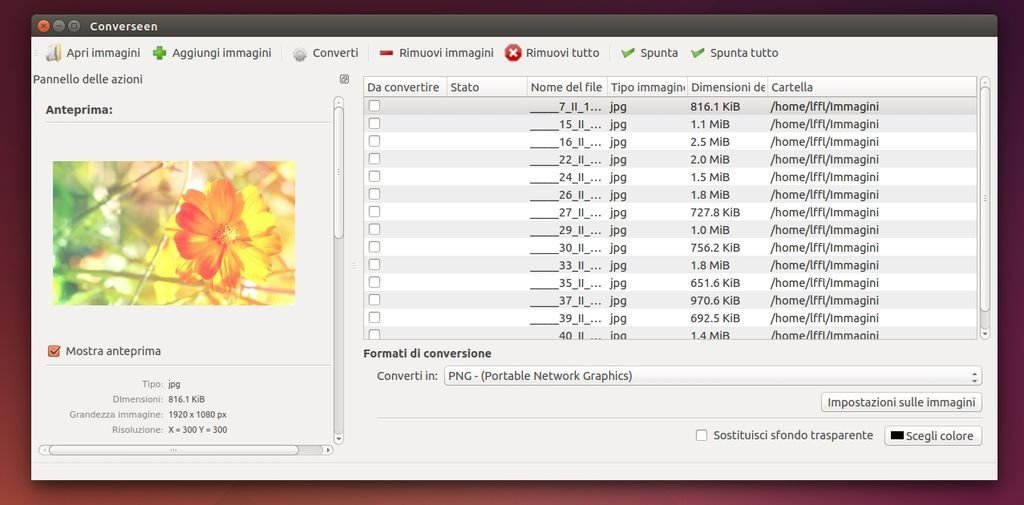Click the Spunta checkmark icon
Image resolution: width=1024 pixels, height=505 pixels.
click(628, 53)
